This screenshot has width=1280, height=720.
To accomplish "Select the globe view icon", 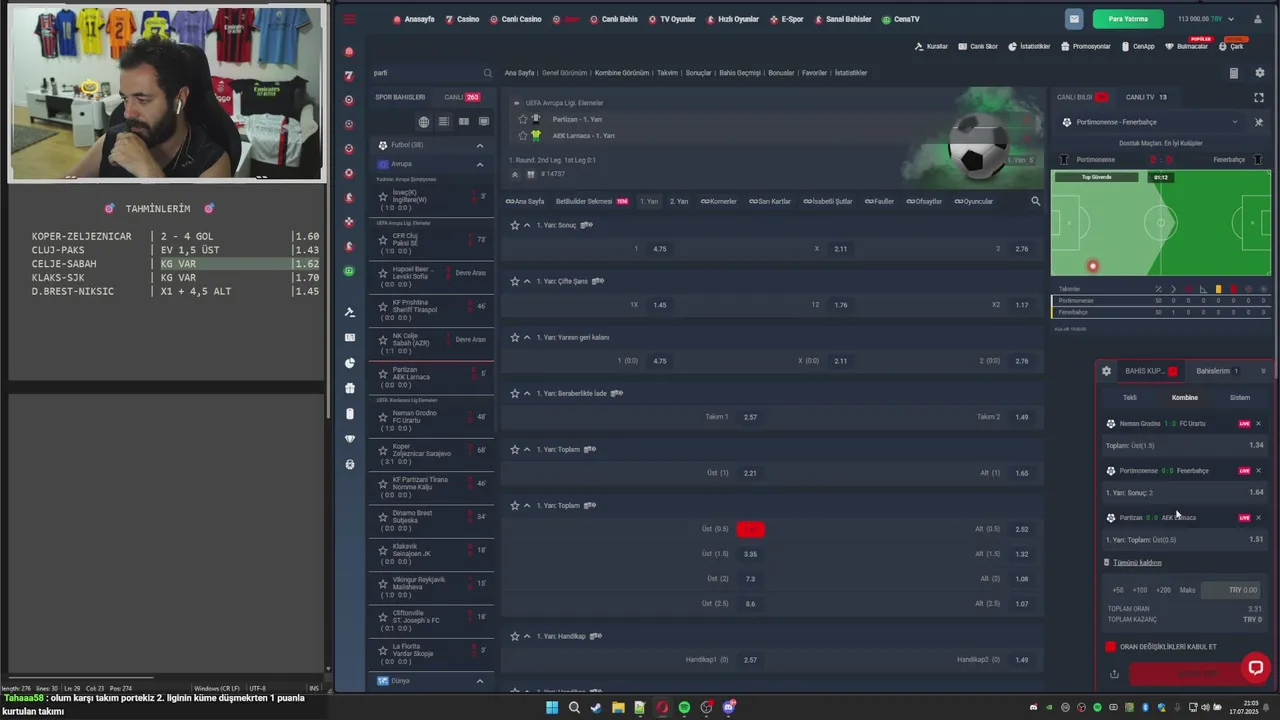I will [424, 122].
